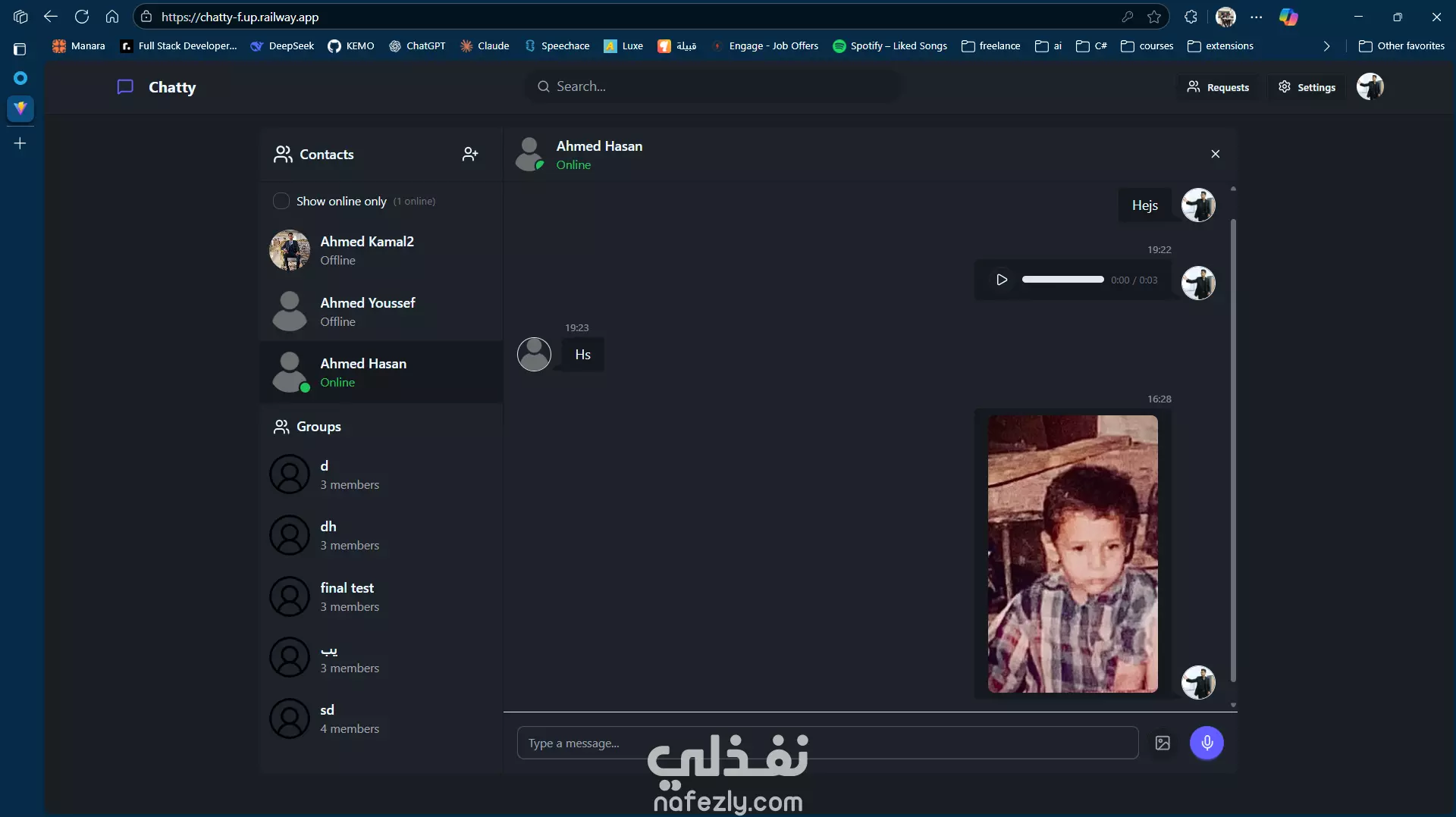The image size is (1456, 817).
Task: Open the sent photo thumbnail
Action: (x=1072, y=554)
